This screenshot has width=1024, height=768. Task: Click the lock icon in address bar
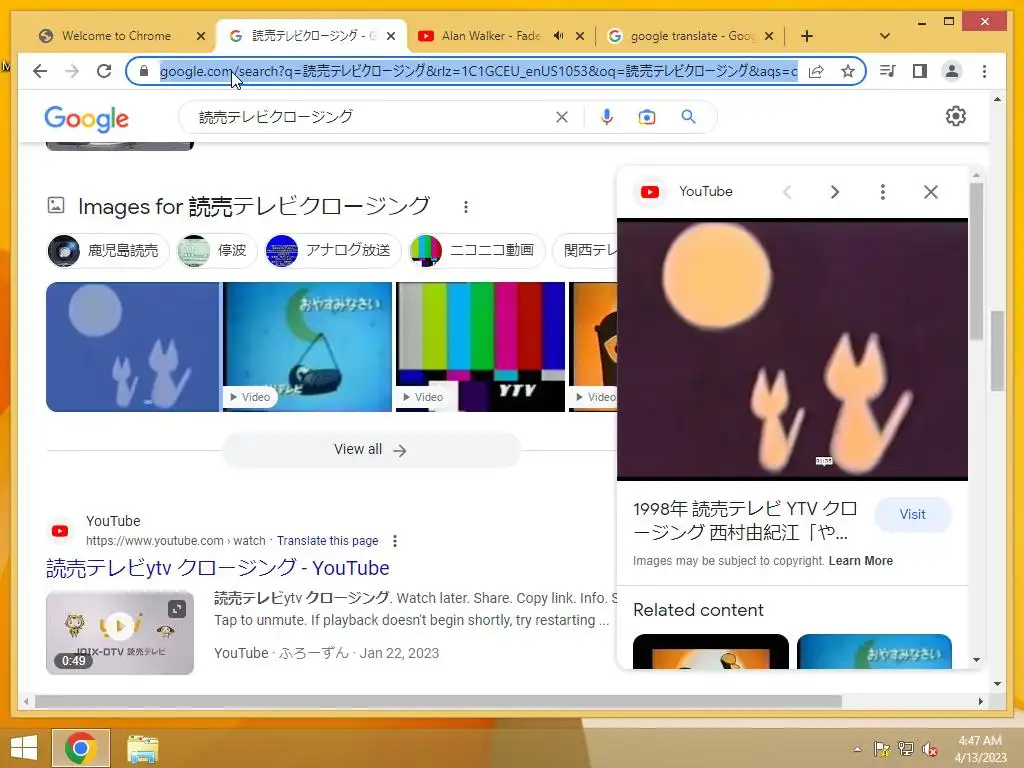click(x=144, y=71)
